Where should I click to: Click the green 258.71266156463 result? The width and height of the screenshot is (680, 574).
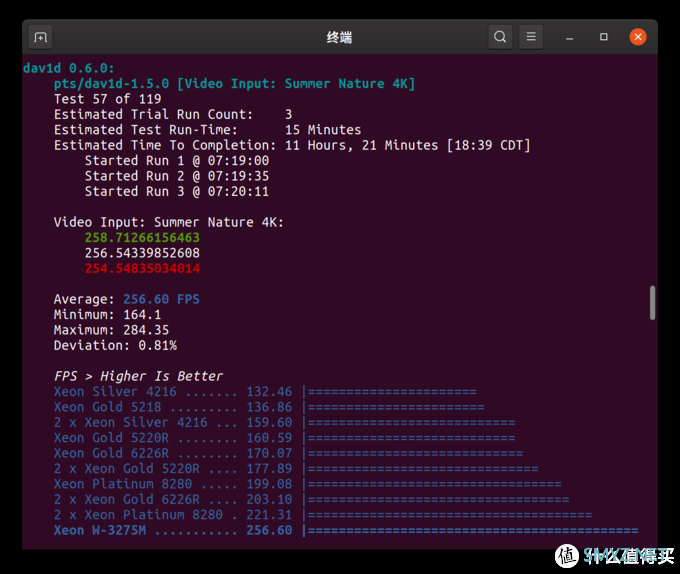pos(142,238)
